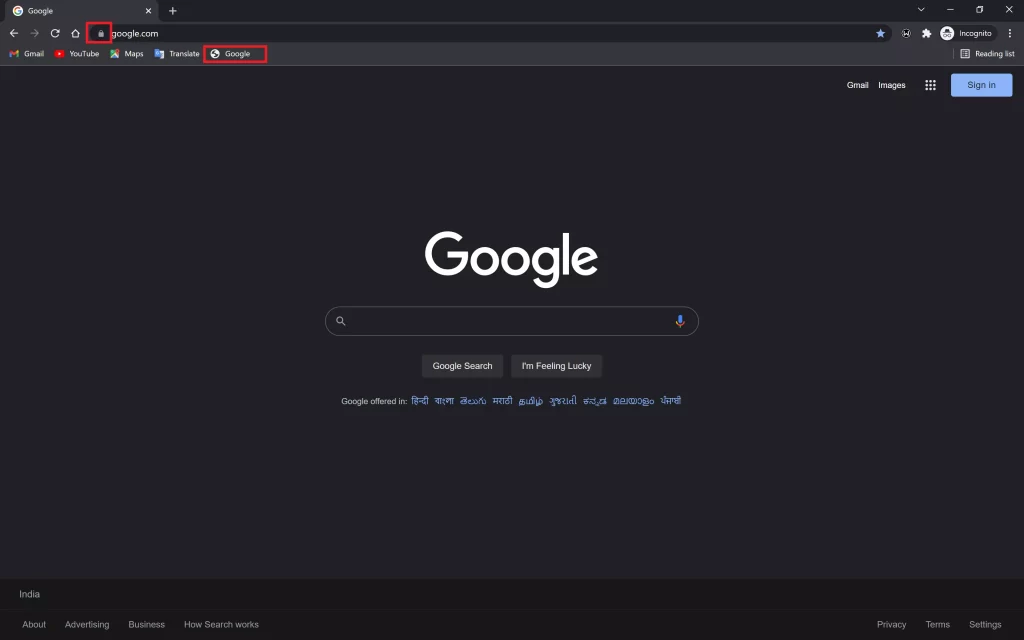The image size is (1024, 640).
Task: Switch Google to বাংলা language
Action: 444,400
